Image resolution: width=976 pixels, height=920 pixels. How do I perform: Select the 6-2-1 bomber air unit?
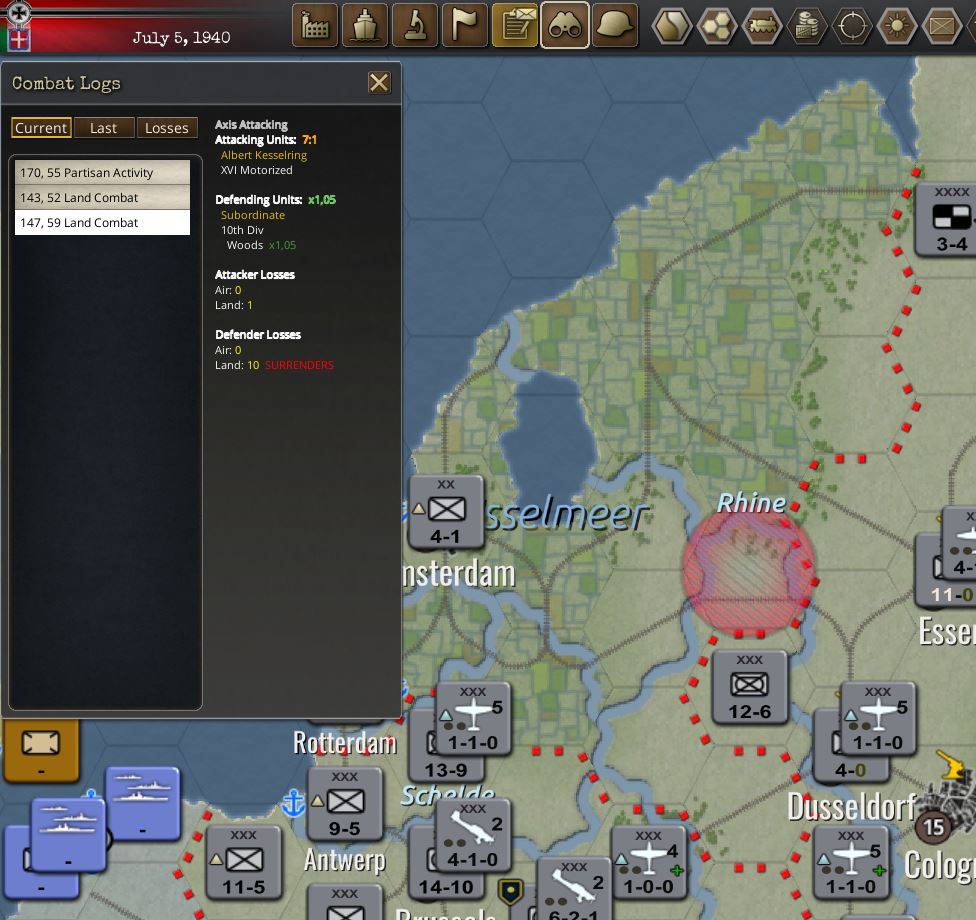point(574,889)
